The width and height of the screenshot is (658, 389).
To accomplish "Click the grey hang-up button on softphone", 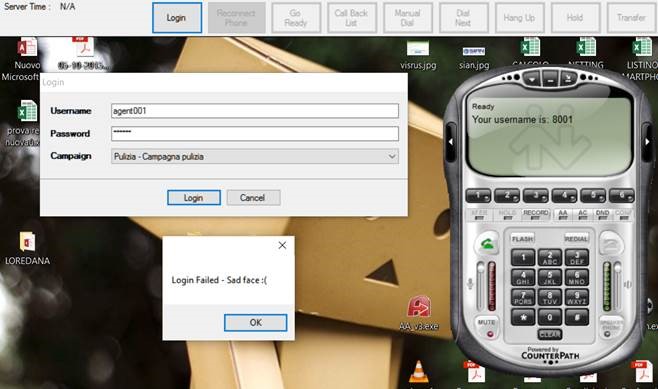I will click(x=610, y=243).
